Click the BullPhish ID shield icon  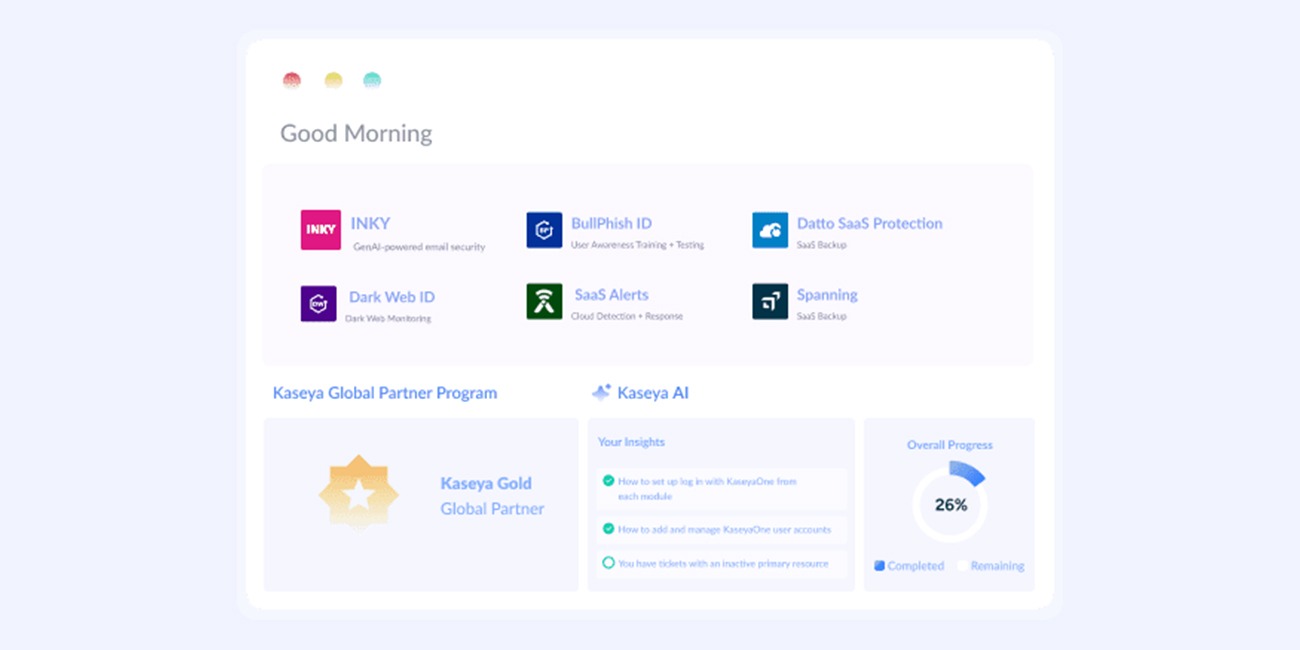[544, 230]
